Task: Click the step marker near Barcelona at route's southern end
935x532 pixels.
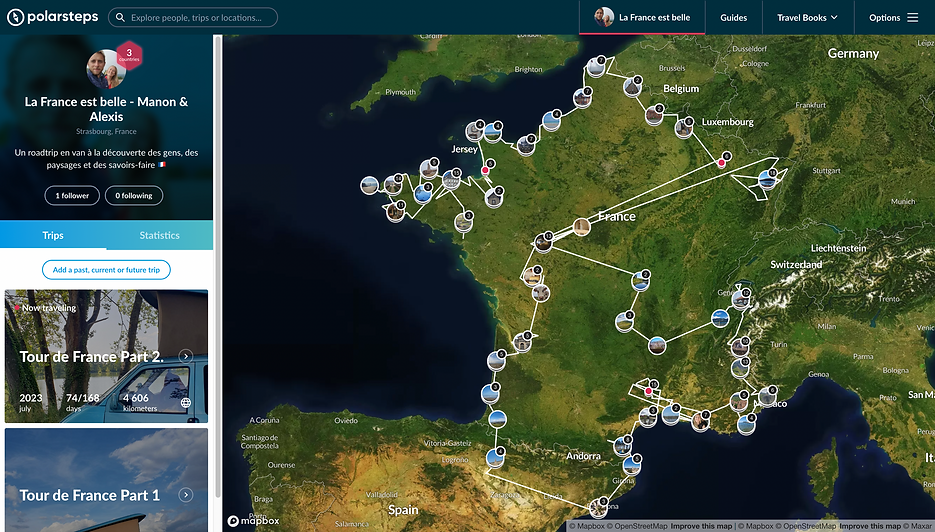Action: [x=598, y=508]
